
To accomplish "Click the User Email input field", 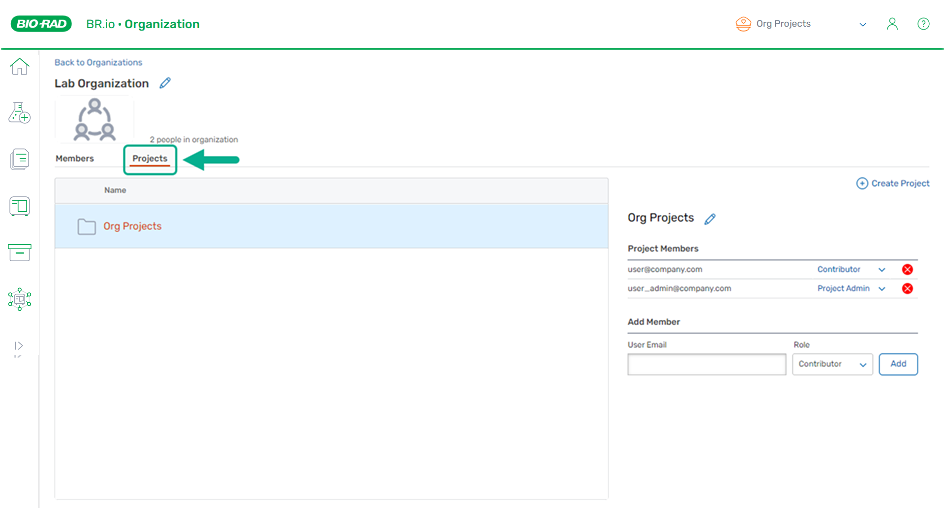I will point(706,365).
